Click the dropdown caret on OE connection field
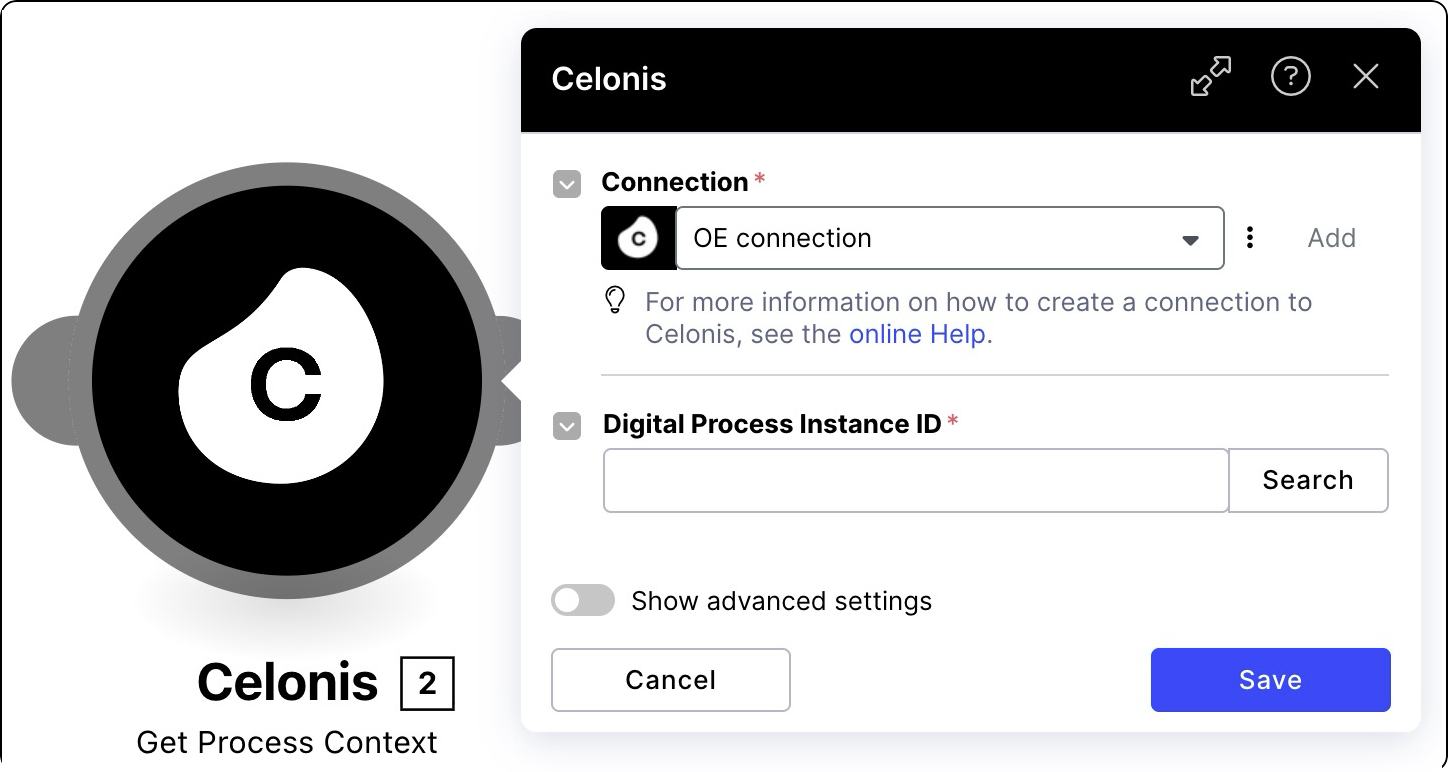The width and height of the screenshot is (1448, 772). click(x=1190, y=239)
